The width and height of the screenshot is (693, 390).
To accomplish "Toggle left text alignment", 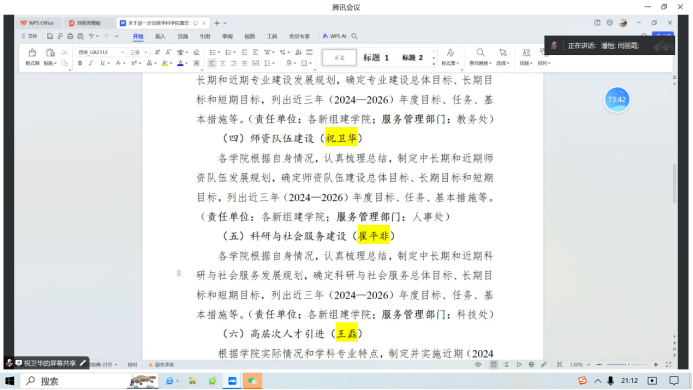I will point(212,63).
